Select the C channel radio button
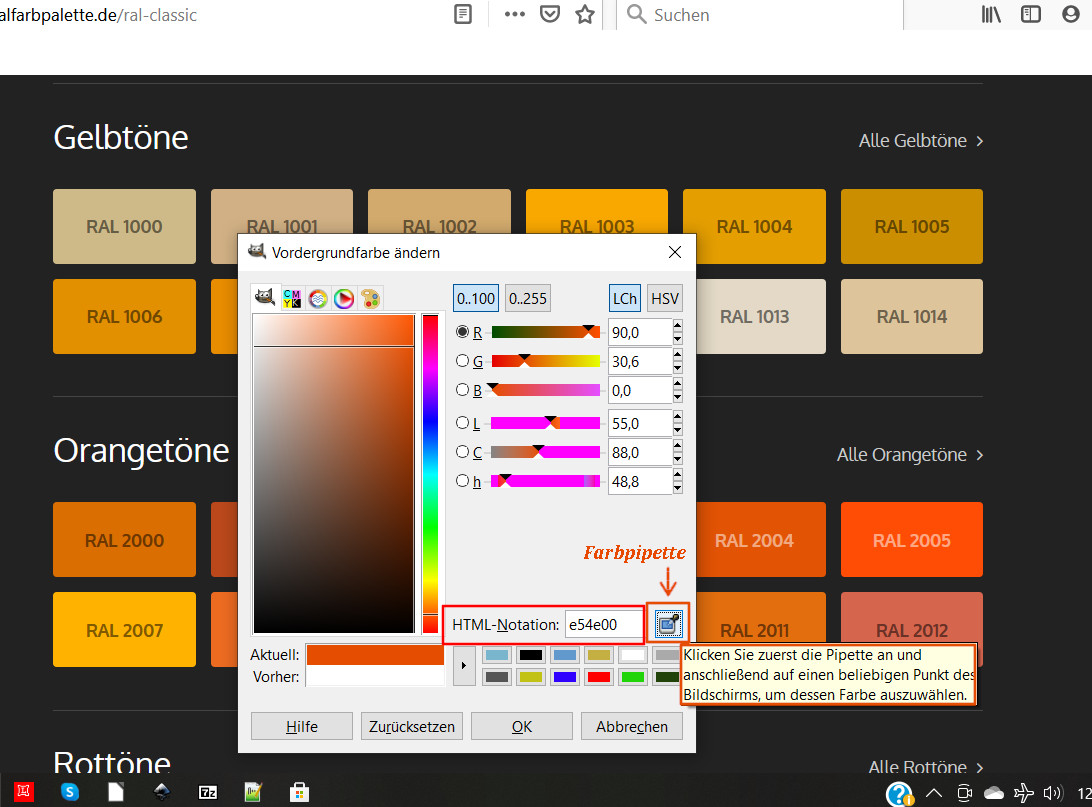Screen dimensions: 1092x807 [x=462, y=452]
